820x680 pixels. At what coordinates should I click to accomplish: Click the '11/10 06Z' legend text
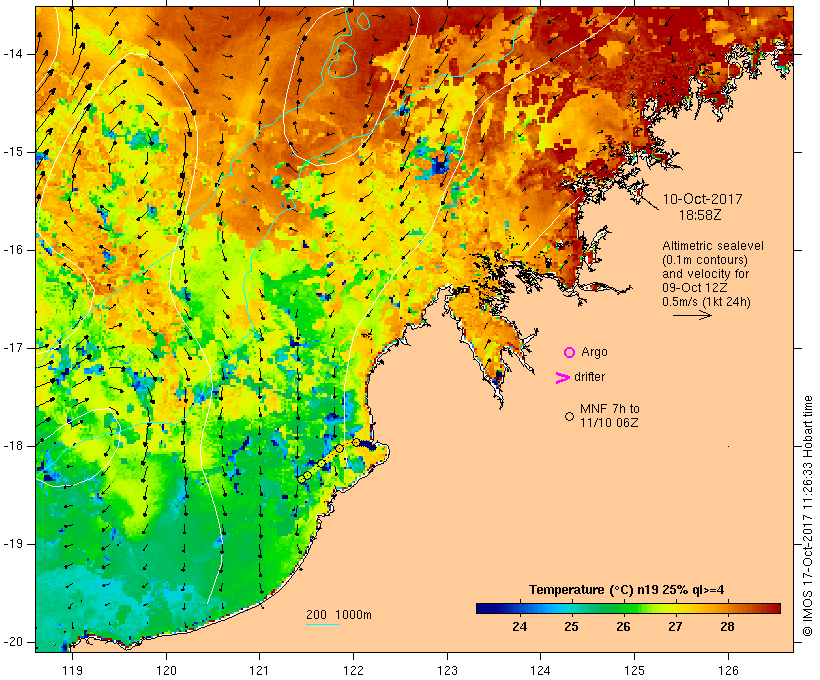click(609, 423)
